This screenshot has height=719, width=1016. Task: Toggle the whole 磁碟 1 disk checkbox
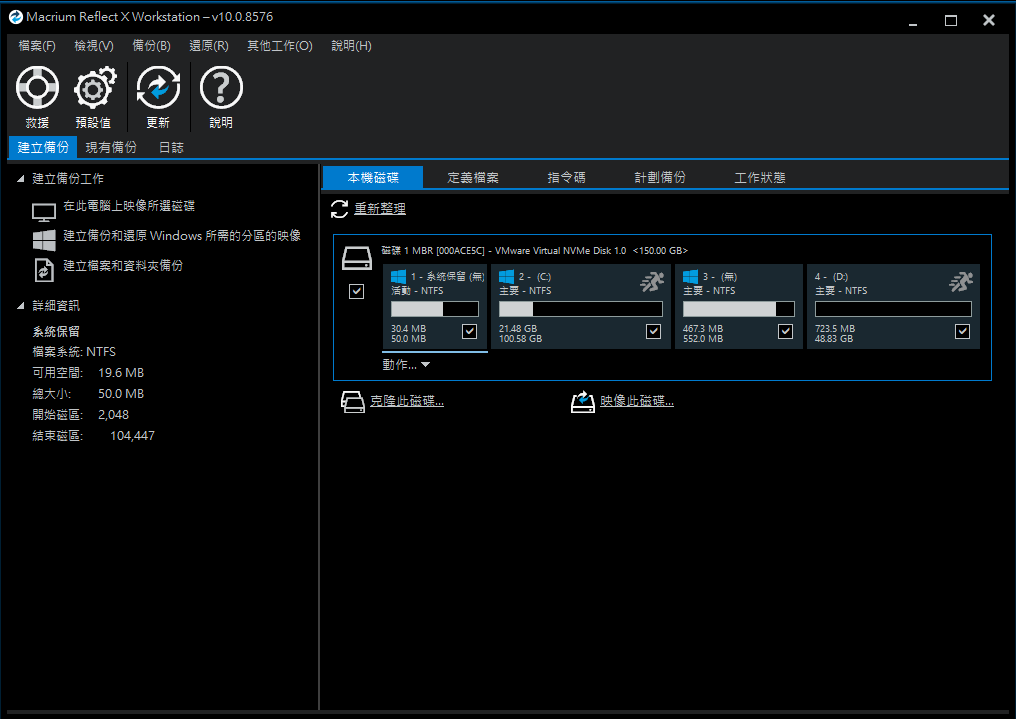coord(356,291)
